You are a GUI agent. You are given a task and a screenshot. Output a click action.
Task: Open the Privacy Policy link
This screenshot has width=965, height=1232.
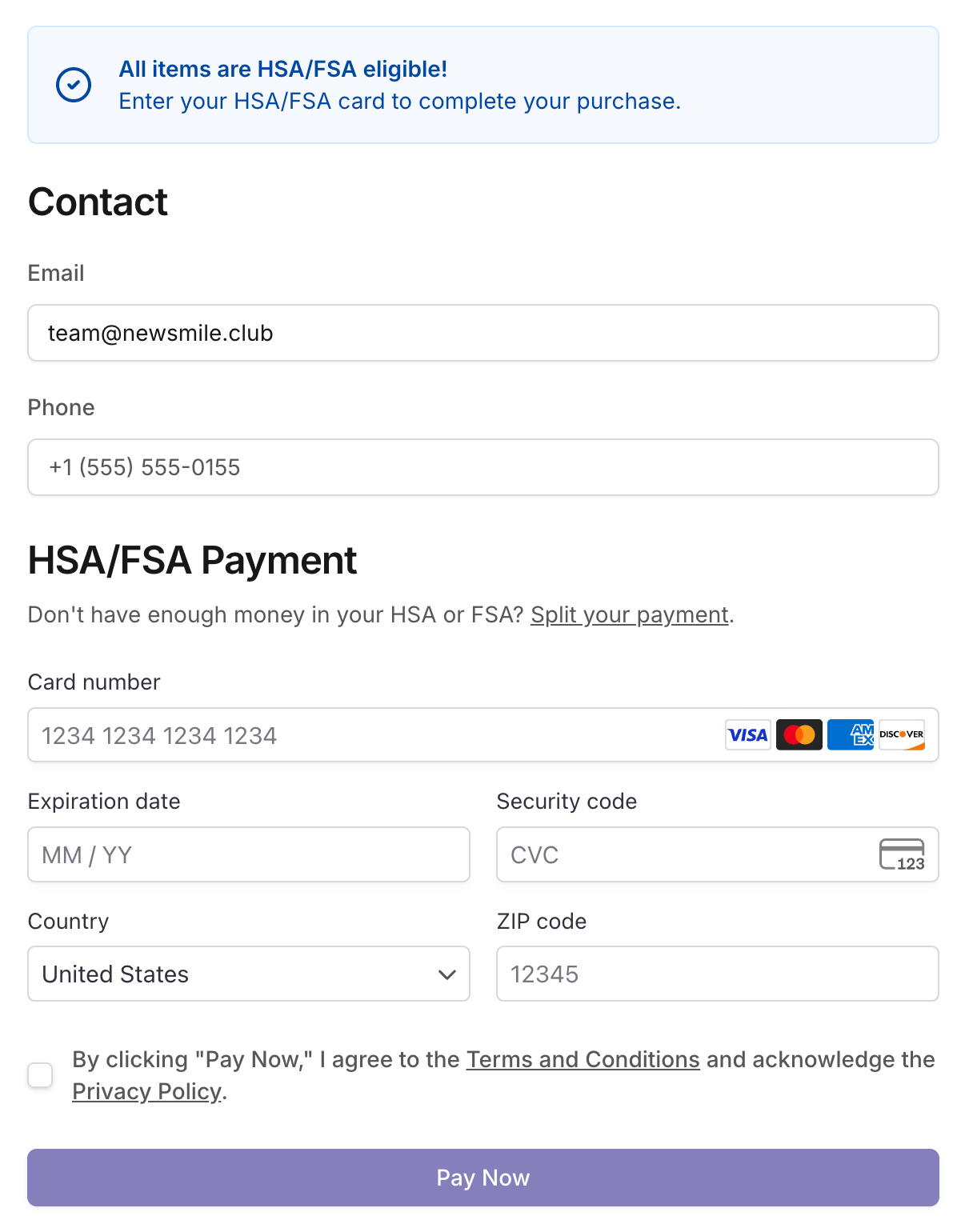pyautogui.click(x=146, y=1091)
